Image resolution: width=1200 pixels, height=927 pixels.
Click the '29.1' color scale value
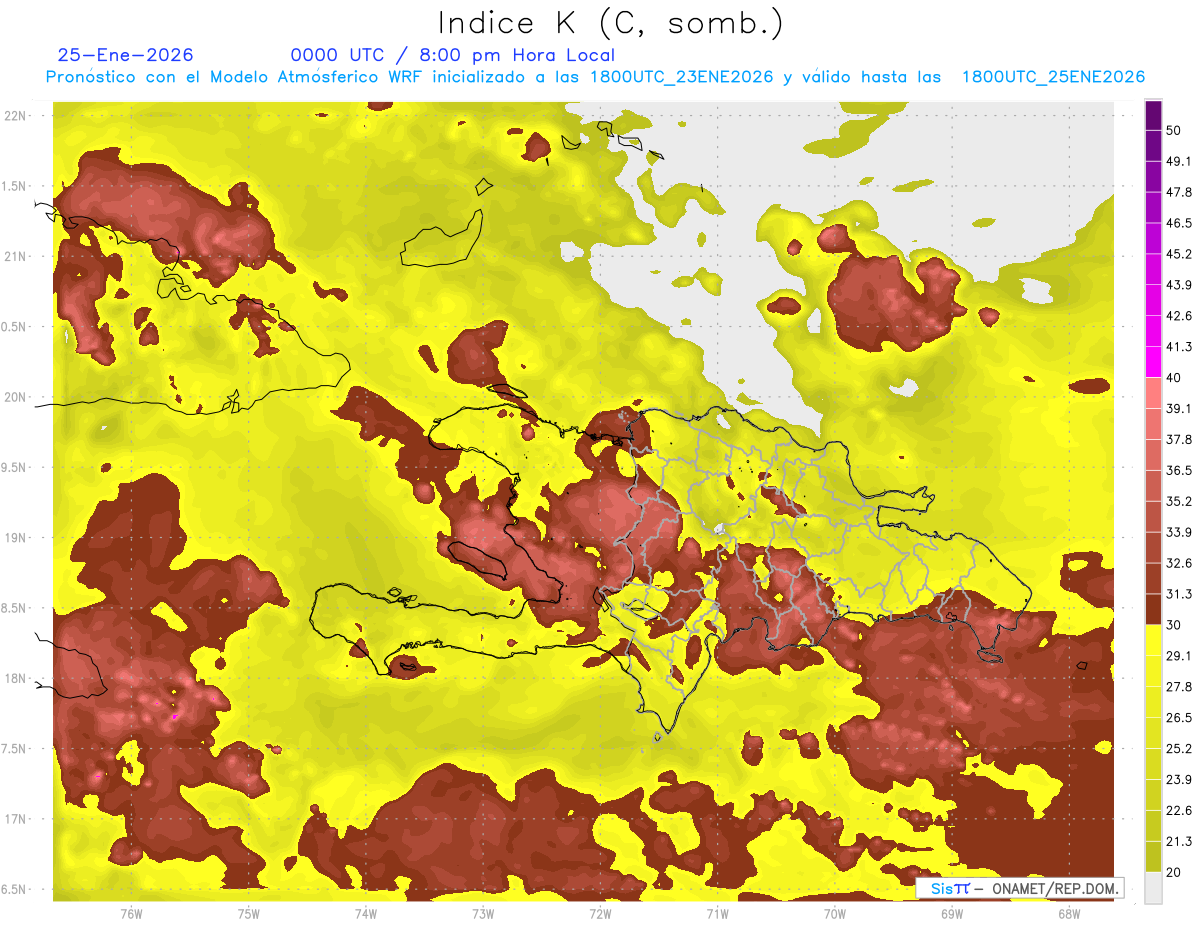[x=1179, y=656]
